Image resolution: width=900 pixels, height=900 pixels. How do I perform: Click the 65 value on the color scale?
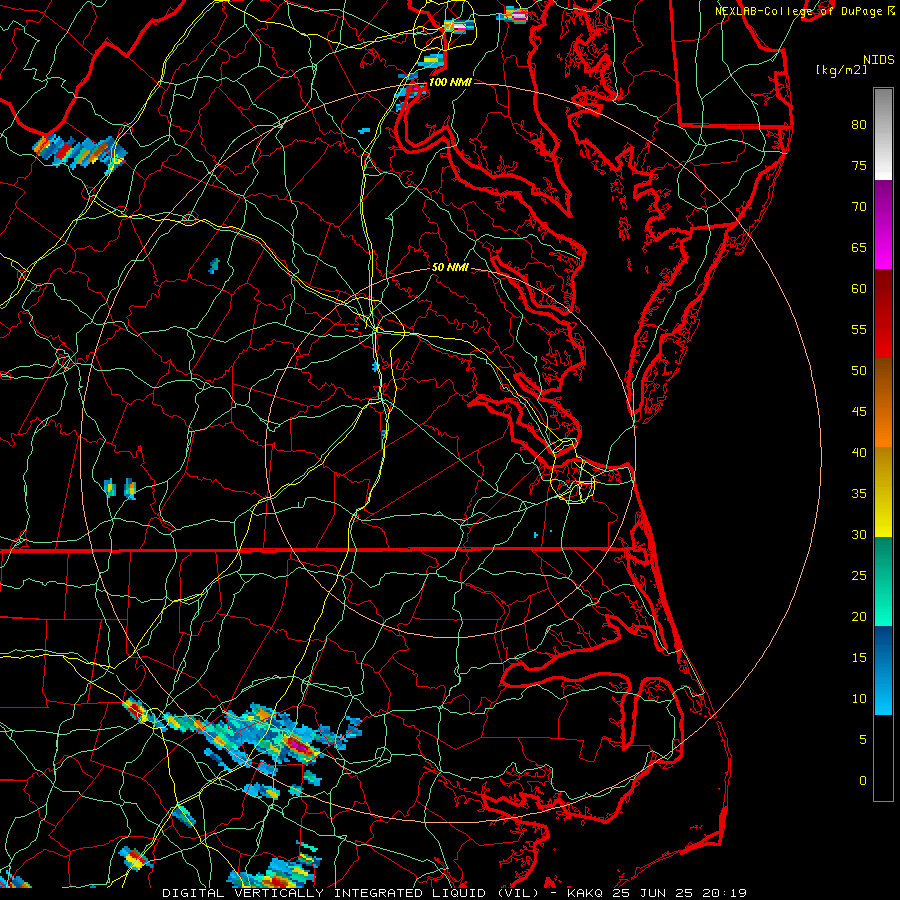[x=859, y=247]
